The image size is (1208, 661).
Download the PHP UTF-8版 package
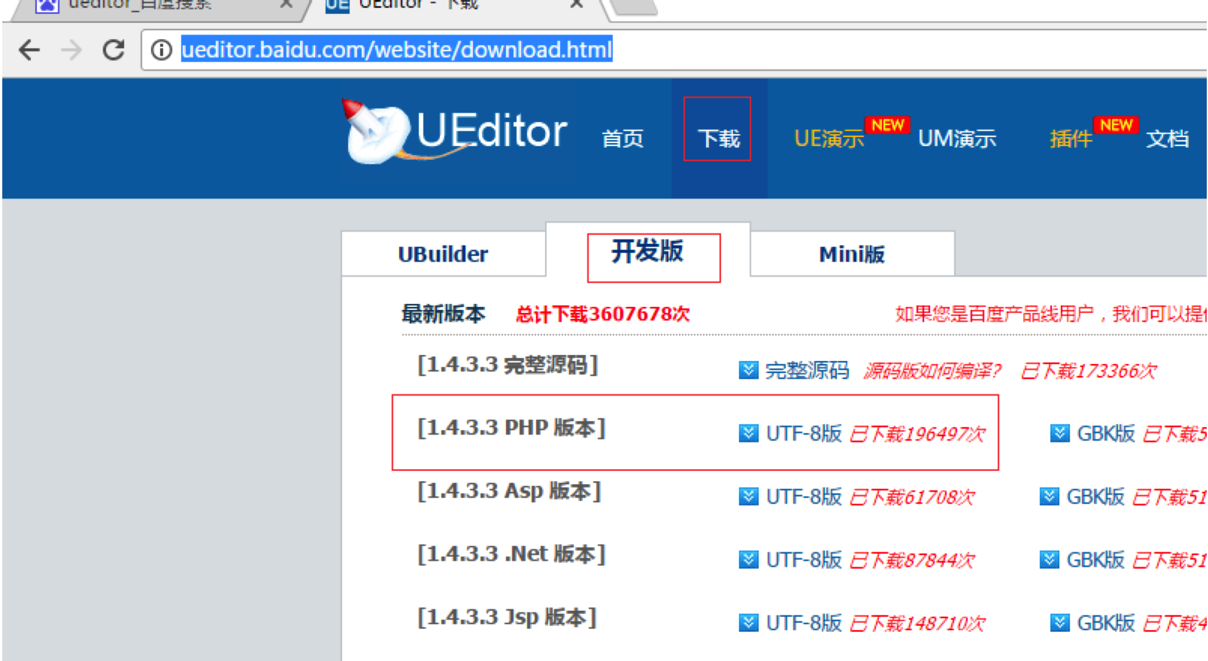coord(804,433)
